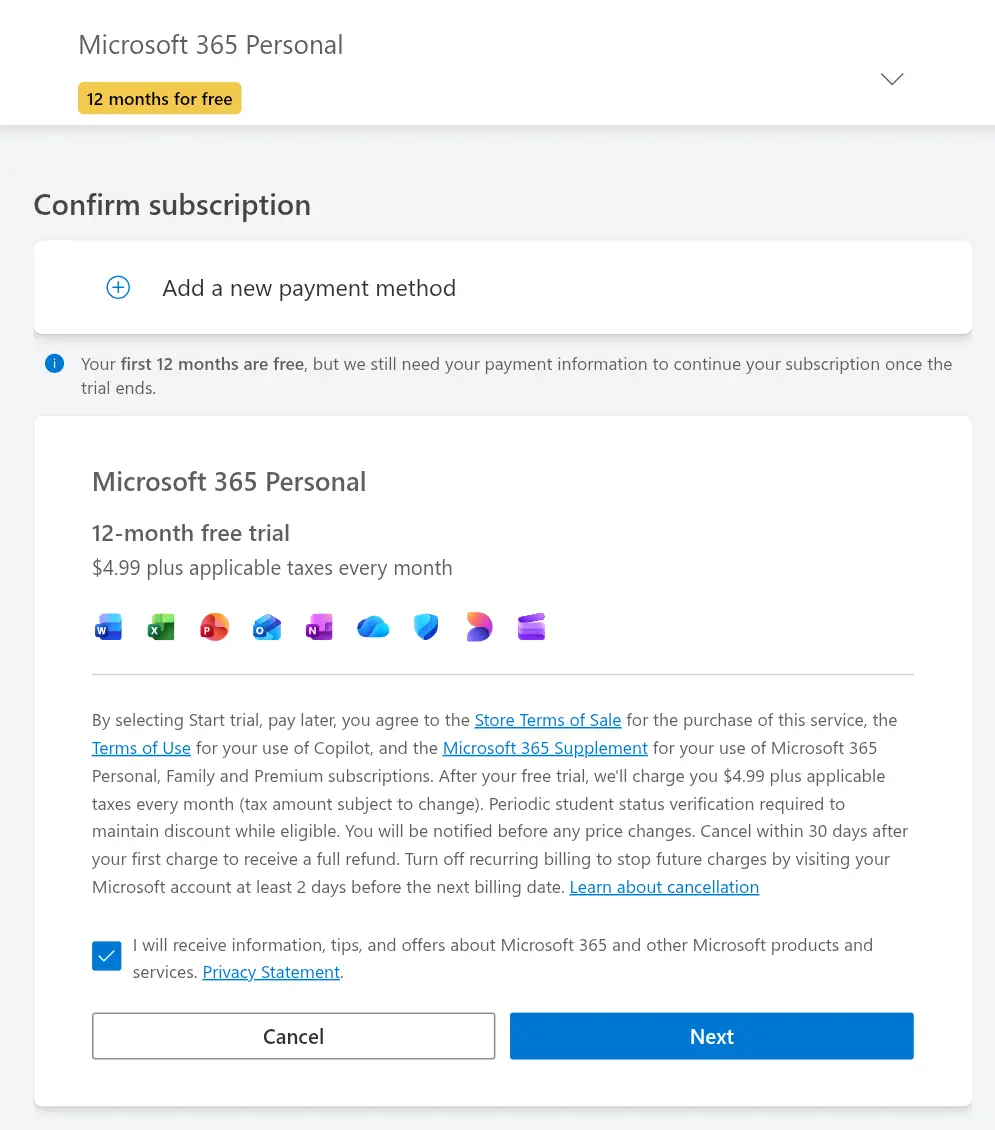Click the Next button
Image resolution: width=995 pixels, height=1130 pixels.
click(x=712, y=1036)
